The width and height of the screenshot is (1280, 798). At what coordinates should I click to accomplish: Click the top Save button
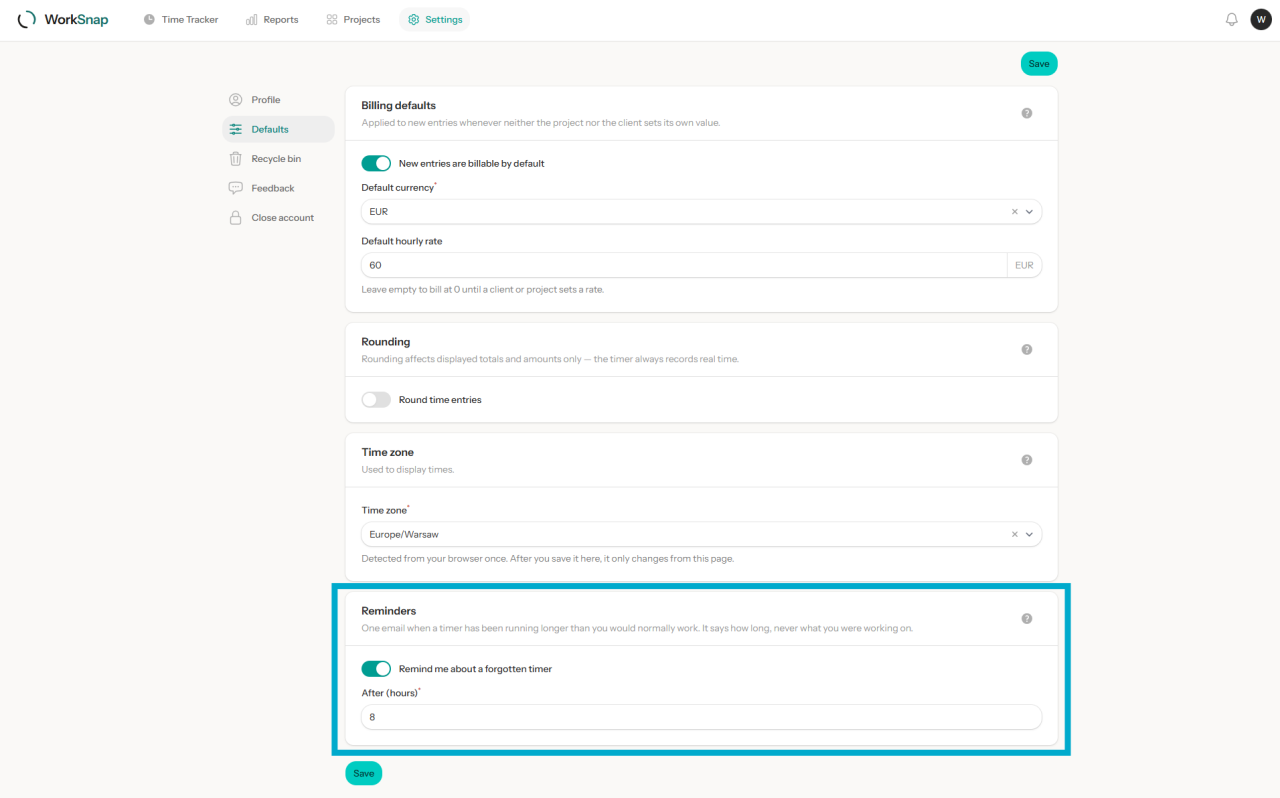1039,64
